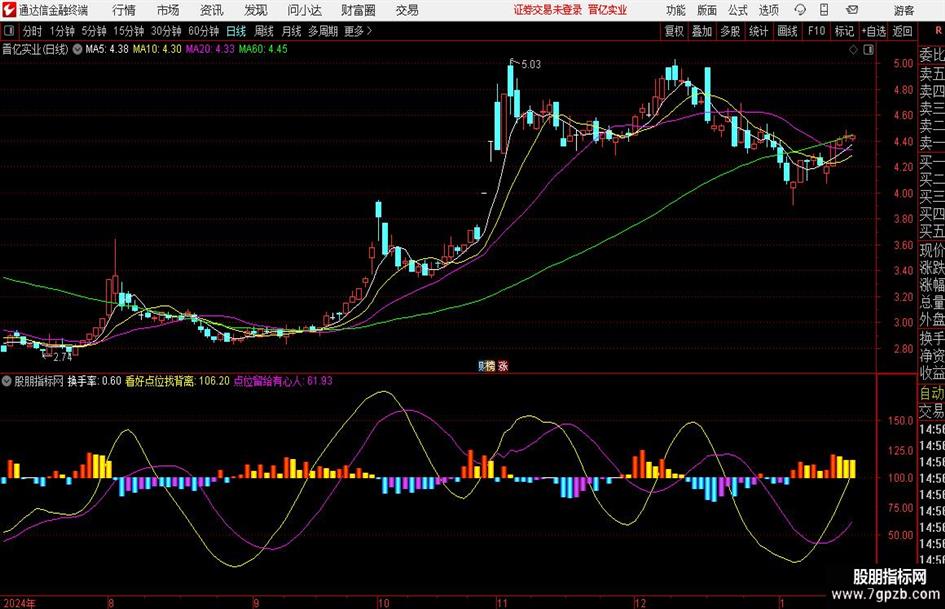The height and width of the screenshot is (609, 945).
Task: Click the MA60: 4.45 label
Action: 263,49
